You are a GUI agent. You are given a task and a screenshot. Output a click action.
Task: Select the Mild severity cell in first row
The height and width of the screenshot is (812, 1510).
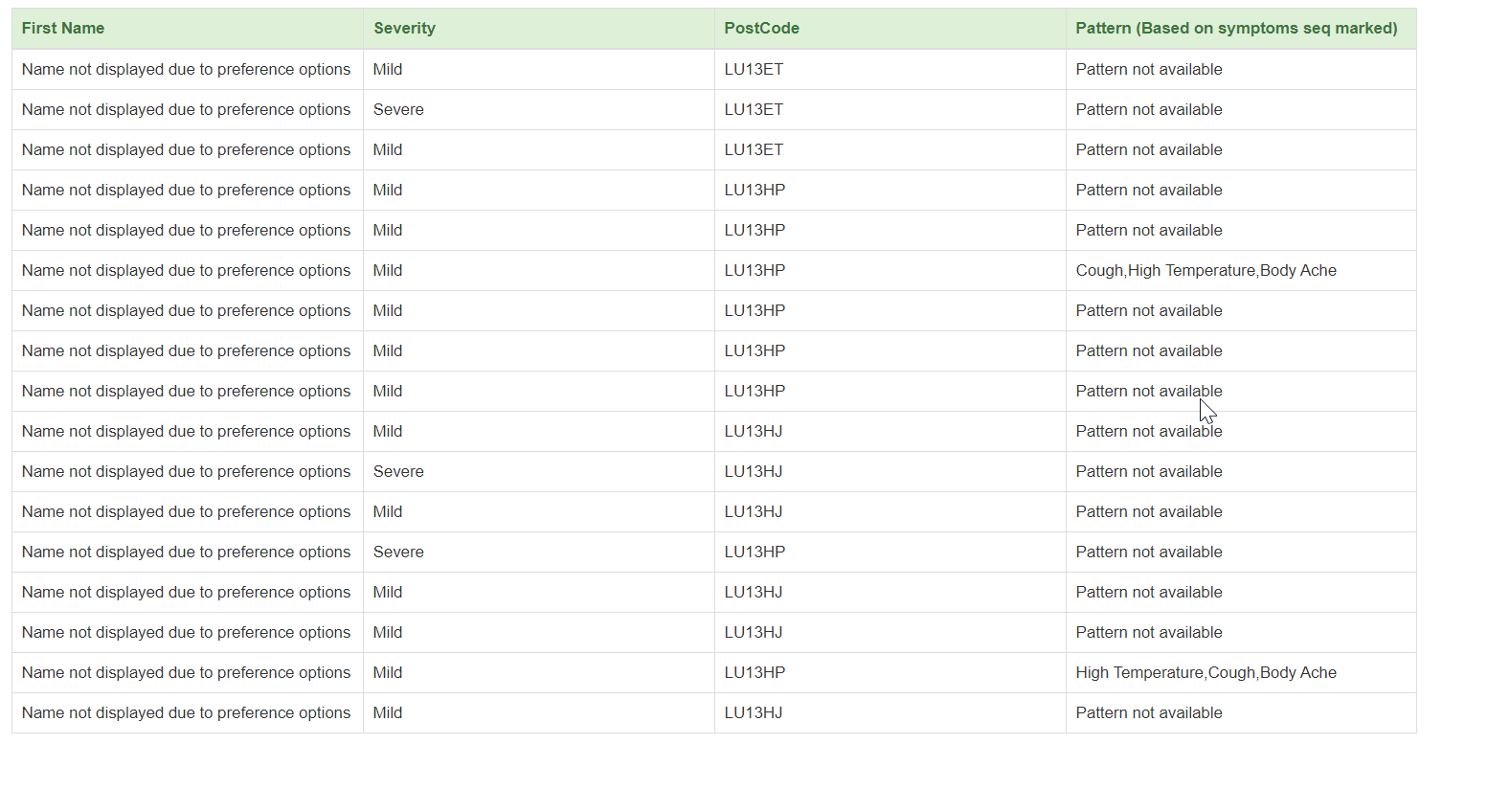pos(539,70)
